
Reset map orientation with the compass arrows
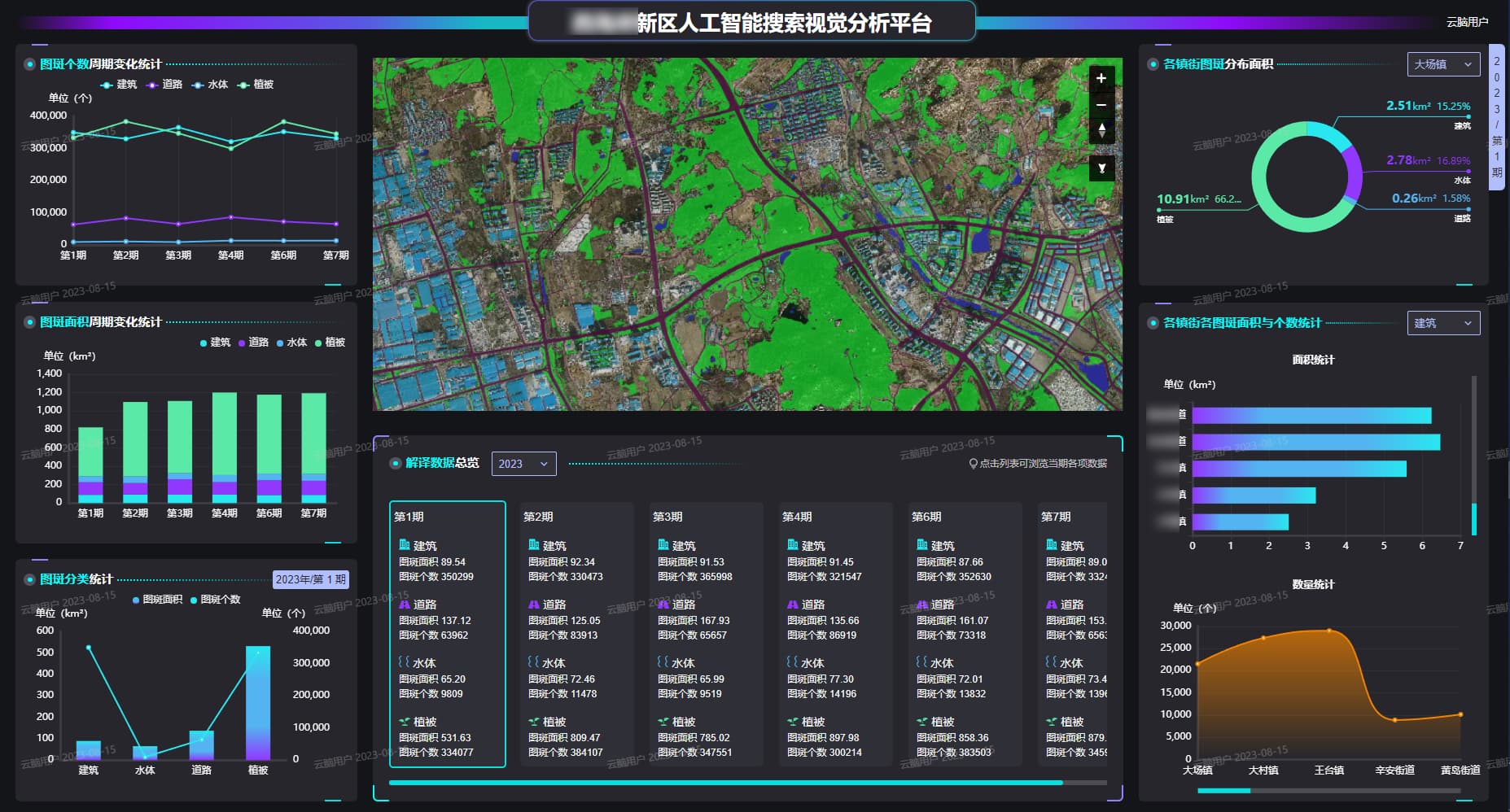[1101, 130]
